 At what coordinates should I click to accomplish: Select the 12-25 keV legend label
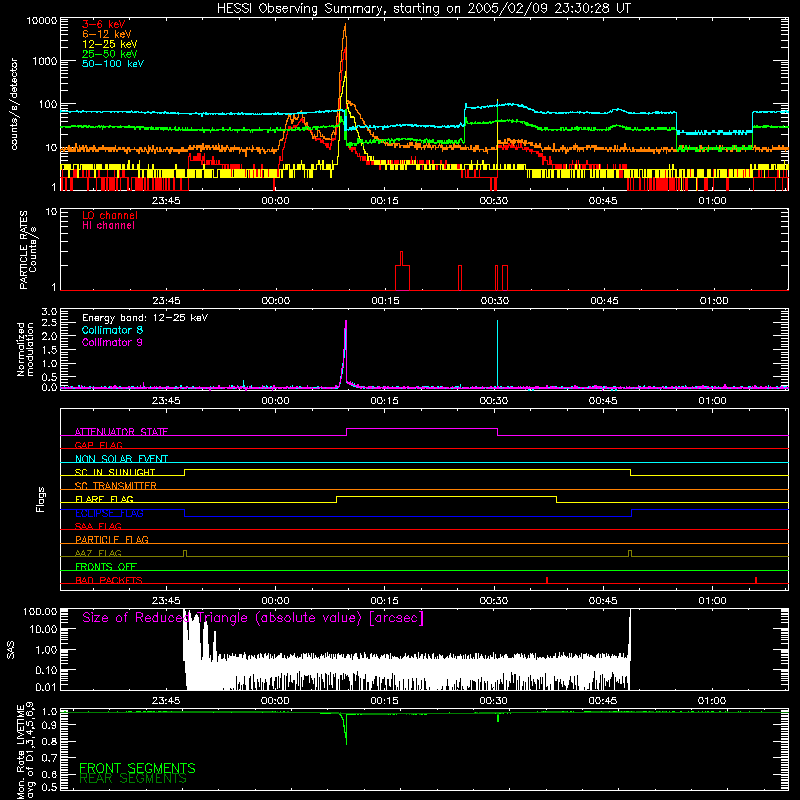coord(110,44)
